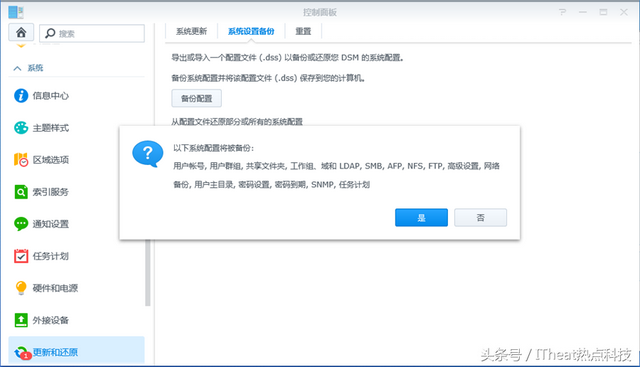Screen dimensions: 640x367
Task: Collapse the 系统 section chevron
Action: 17,68
